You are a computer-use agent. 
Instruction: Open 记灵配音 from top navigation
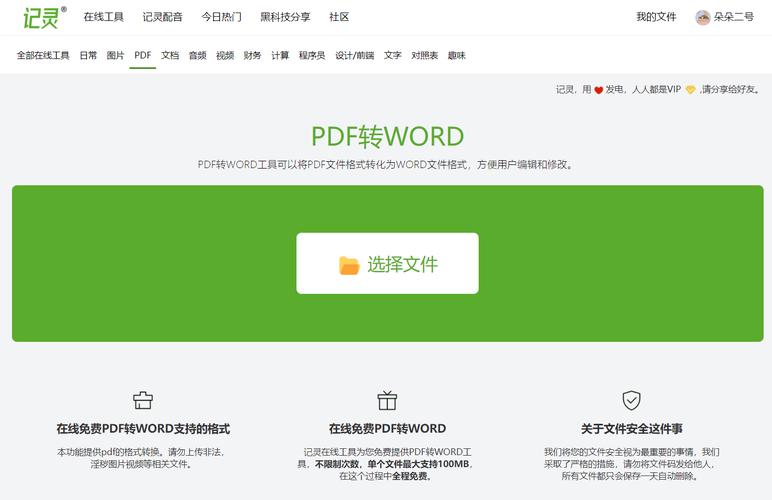pyautogui.click(x=162, y=17)
